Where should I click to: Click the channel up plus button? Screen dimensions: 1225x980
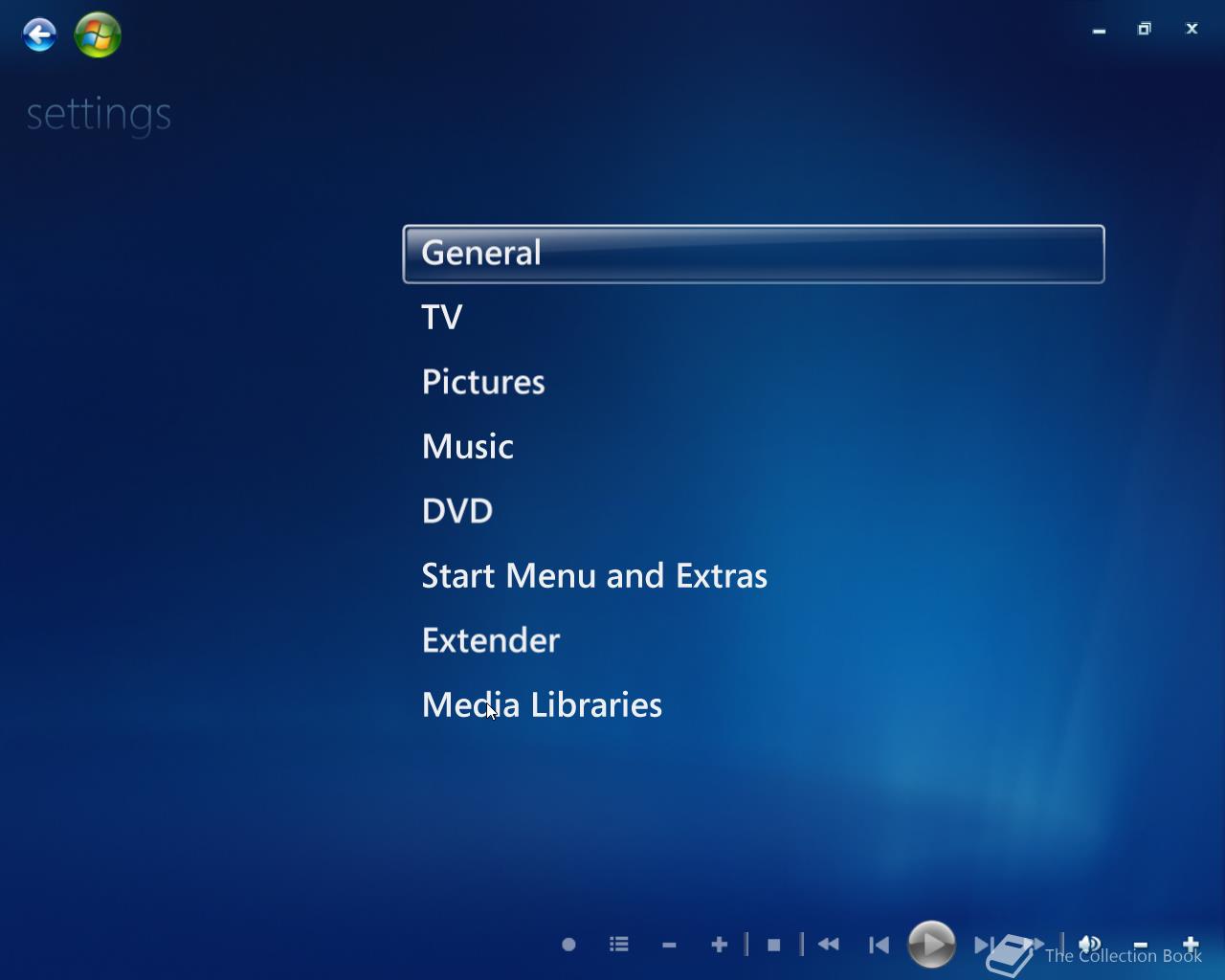pyautogui.click(x=720, y=945)
